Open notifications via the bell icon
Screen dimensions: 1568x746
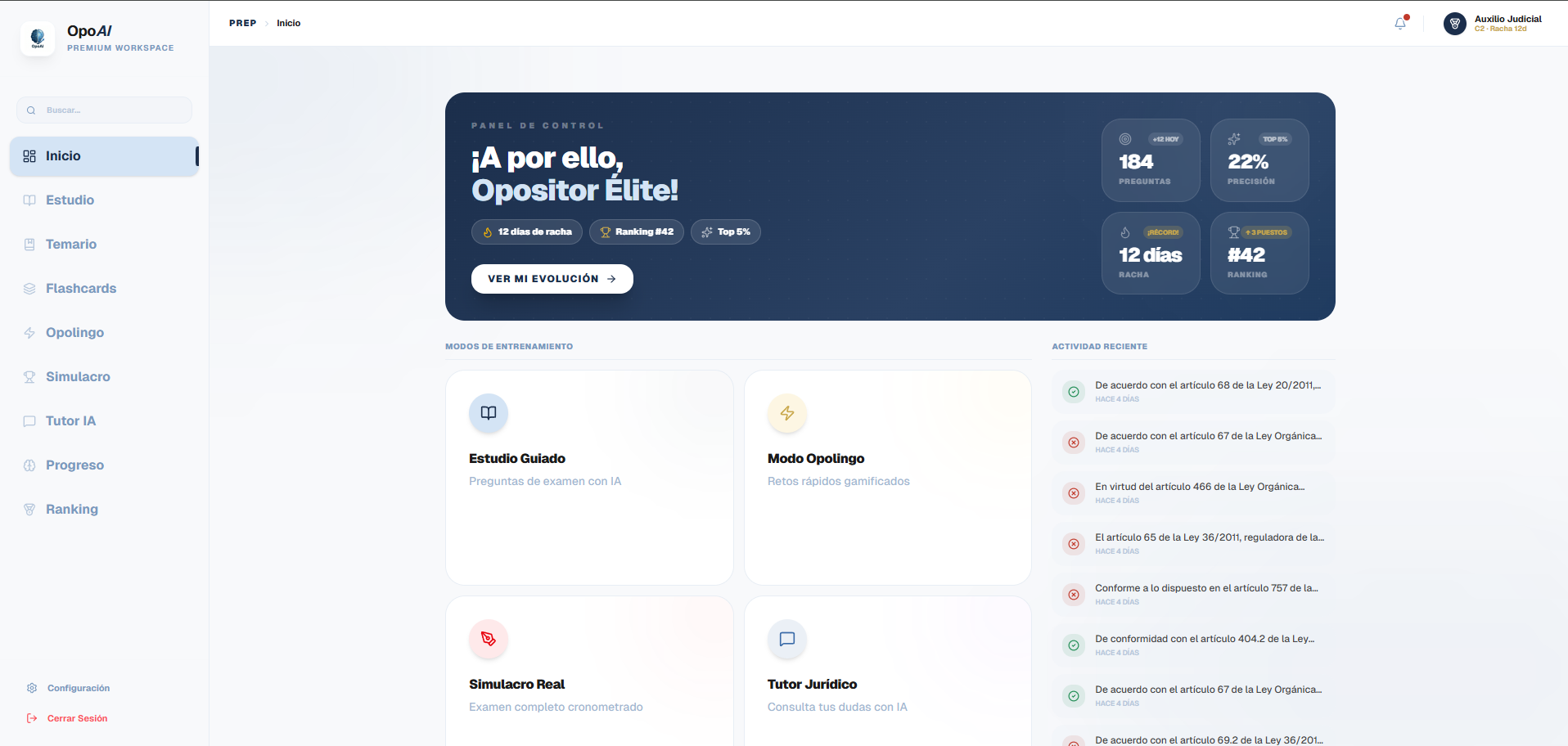[1399, 24]
